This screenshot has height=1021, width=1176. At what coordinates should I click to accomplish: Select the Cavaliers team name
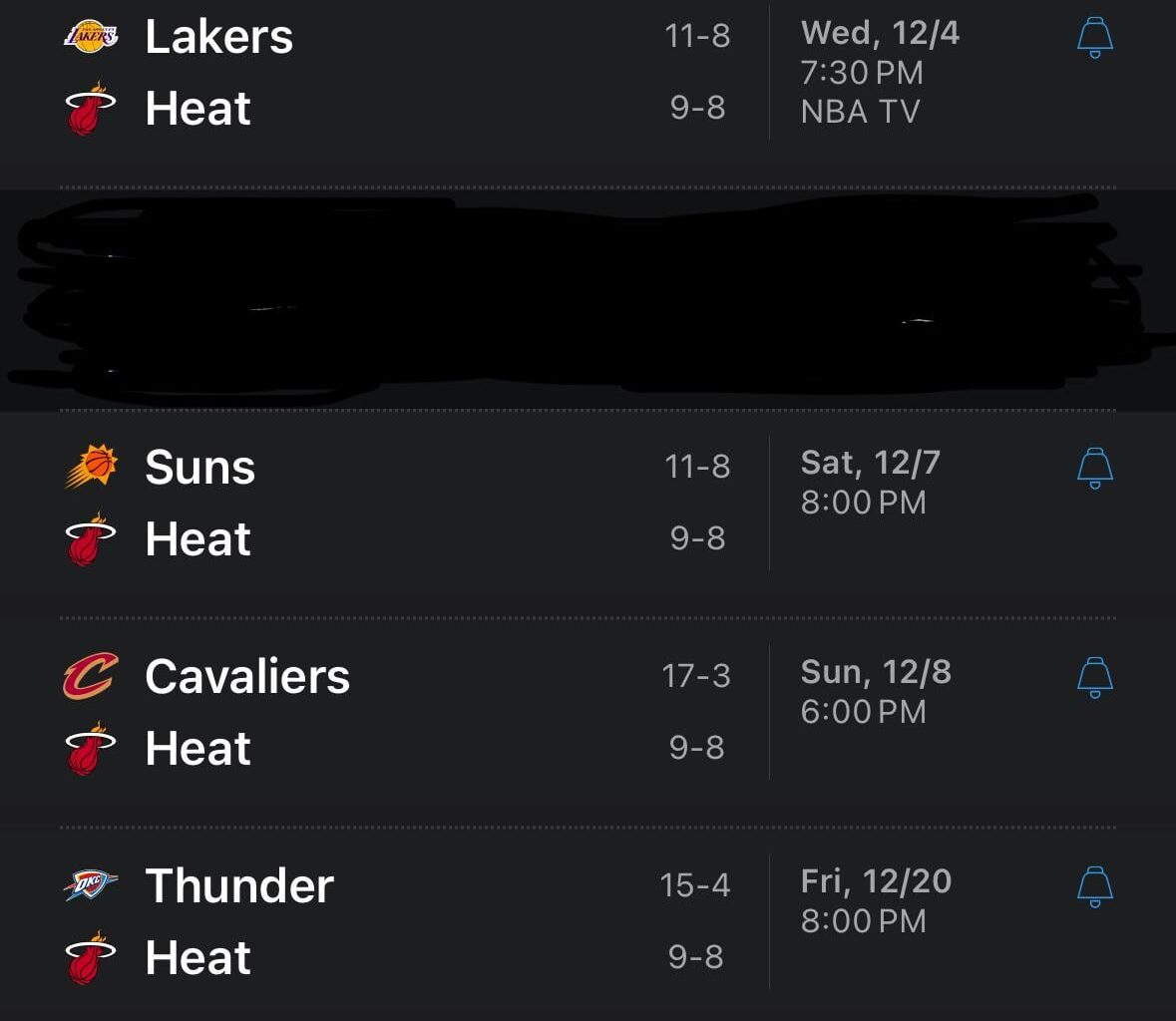[x=247, y=676]
